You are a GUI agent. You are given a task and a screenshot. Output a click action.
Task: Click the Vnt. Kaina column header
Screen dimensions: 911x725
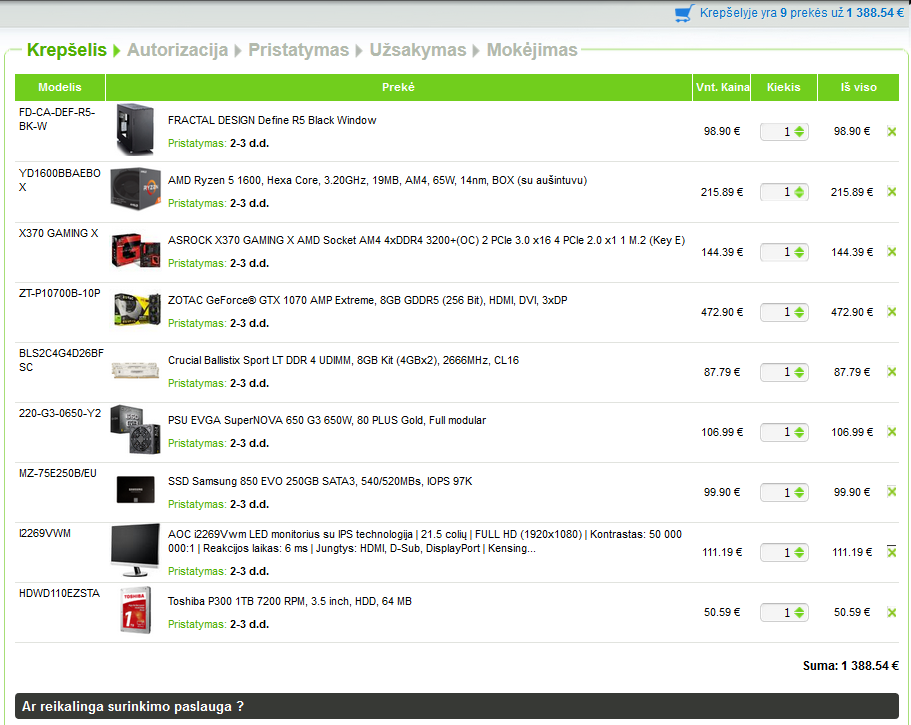(x=722, y=87)
